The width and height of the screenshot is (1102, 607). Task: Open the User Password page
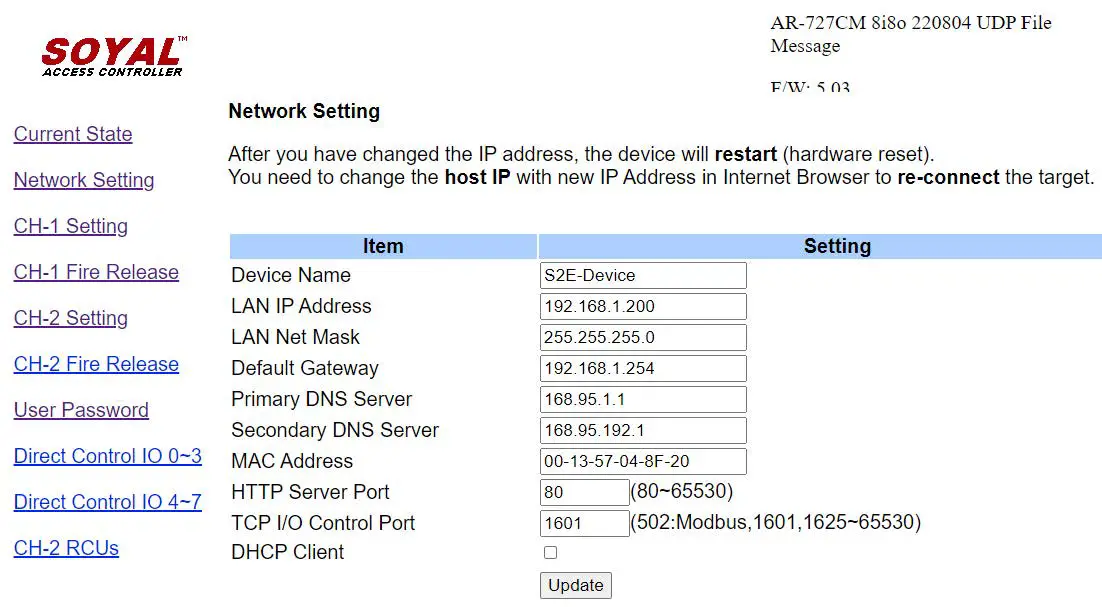tap(81, 410)
